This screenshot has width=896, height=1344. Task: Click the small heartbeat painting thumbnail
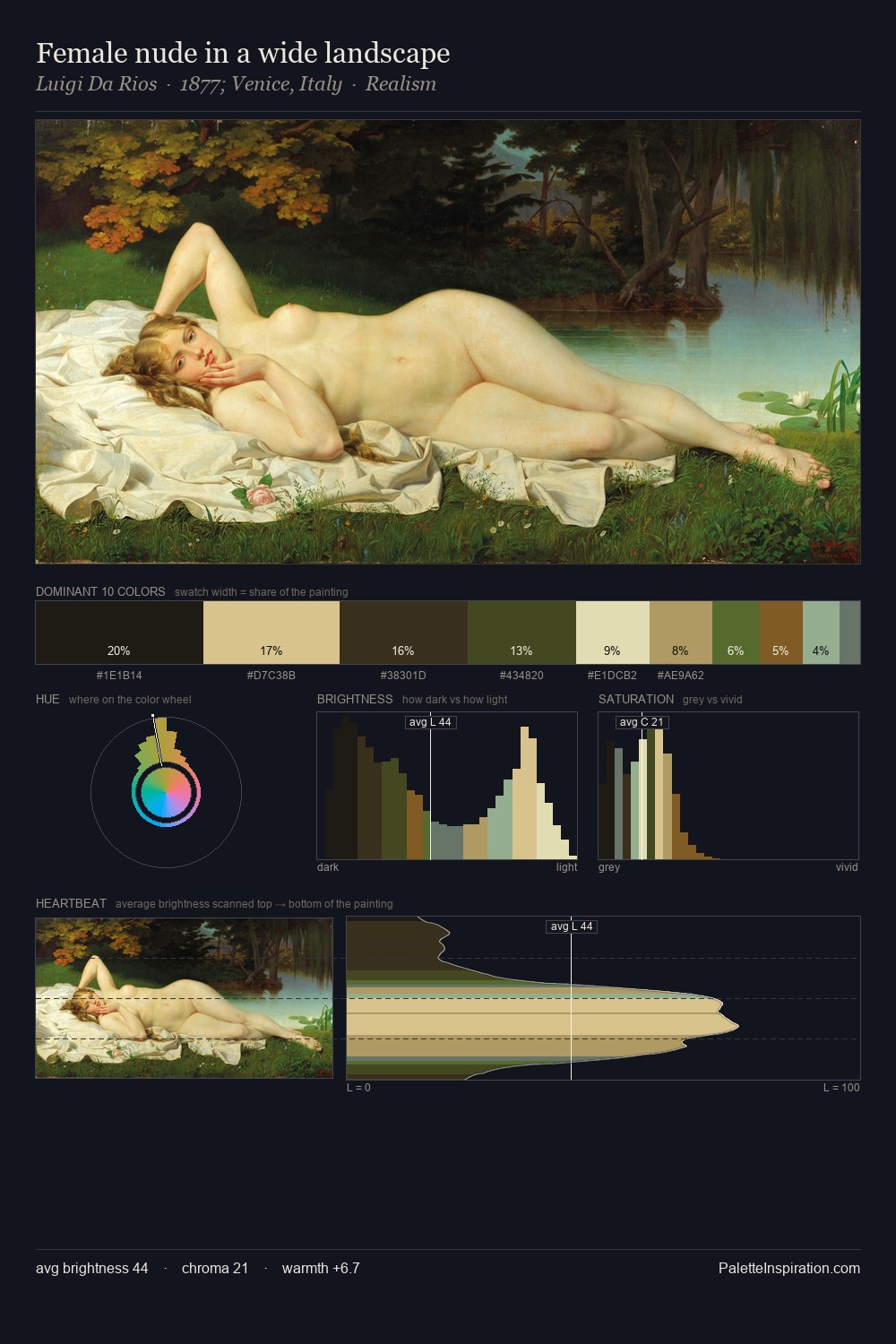click(184, 997)
